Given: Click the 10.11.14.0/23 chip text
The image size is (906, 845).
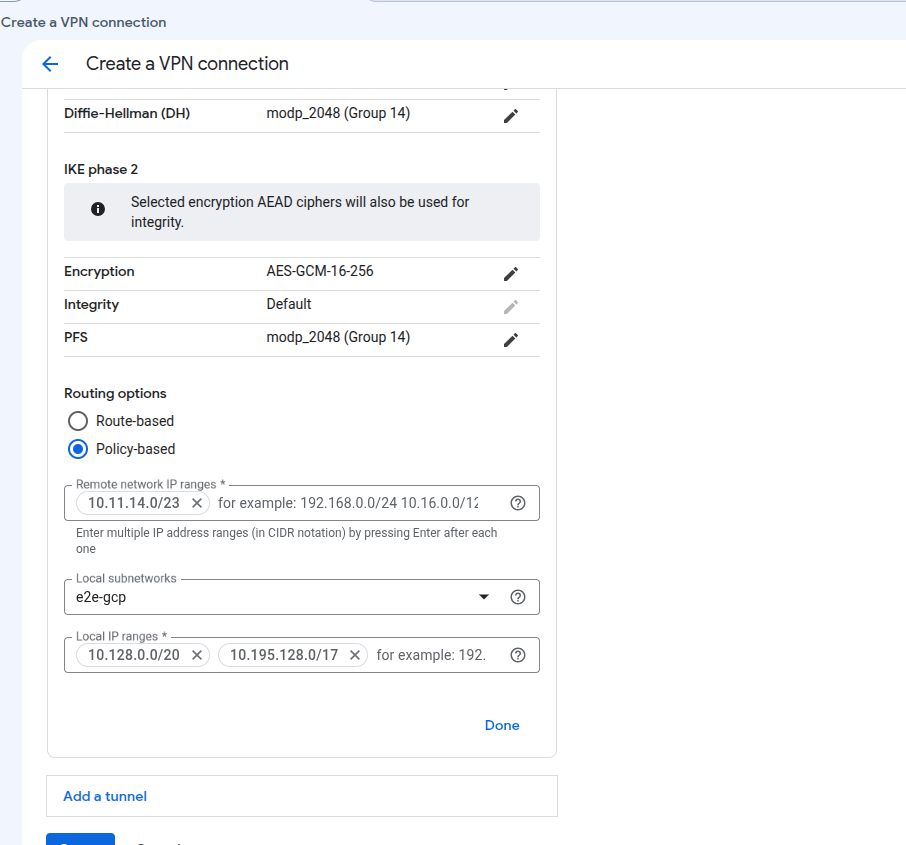Looking at the screenshot, I should [133, 503].
